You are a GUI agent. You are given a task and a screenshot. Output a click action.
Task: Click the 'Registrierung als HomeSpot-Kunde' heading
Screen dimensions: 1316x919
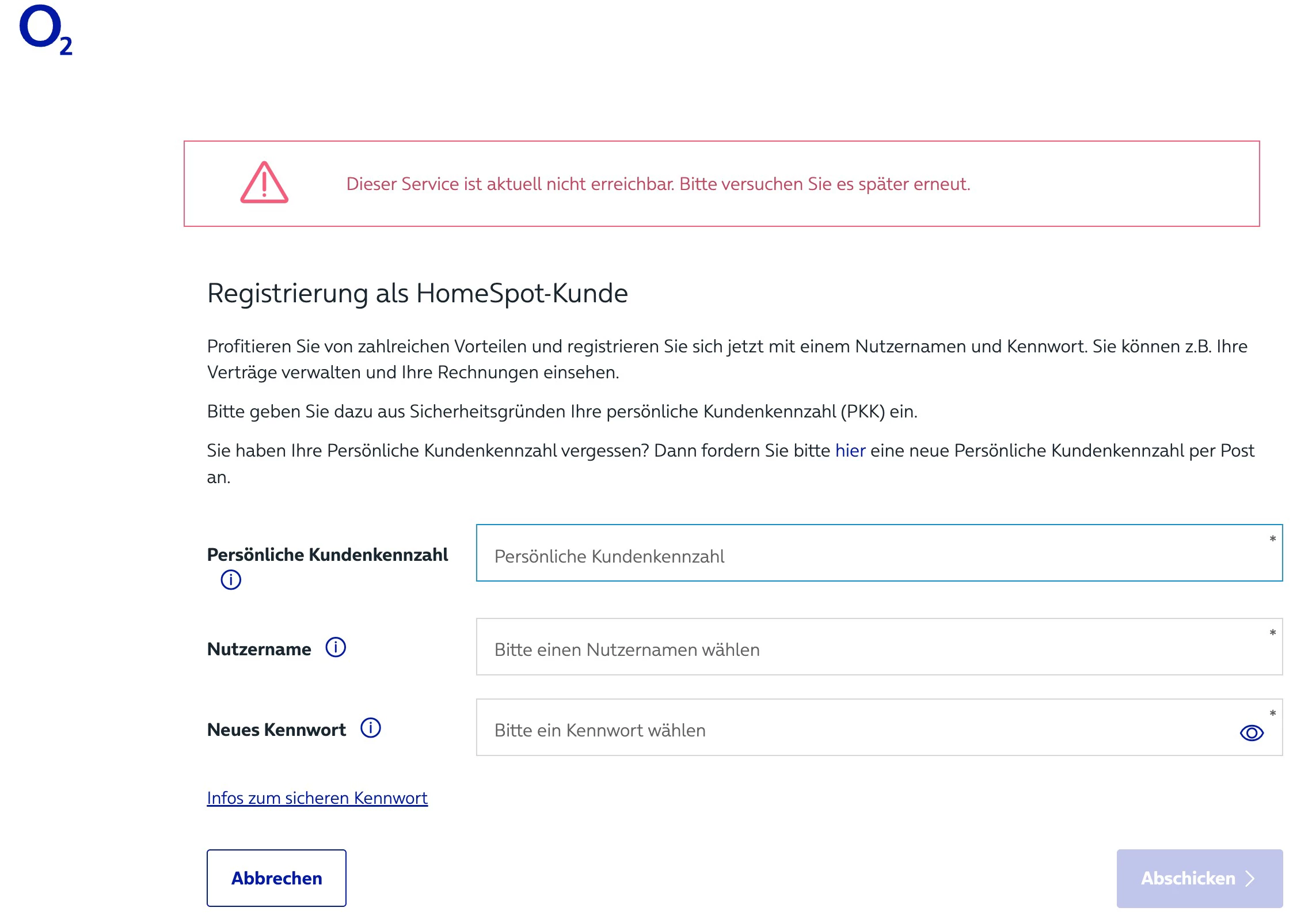[417, 293]
